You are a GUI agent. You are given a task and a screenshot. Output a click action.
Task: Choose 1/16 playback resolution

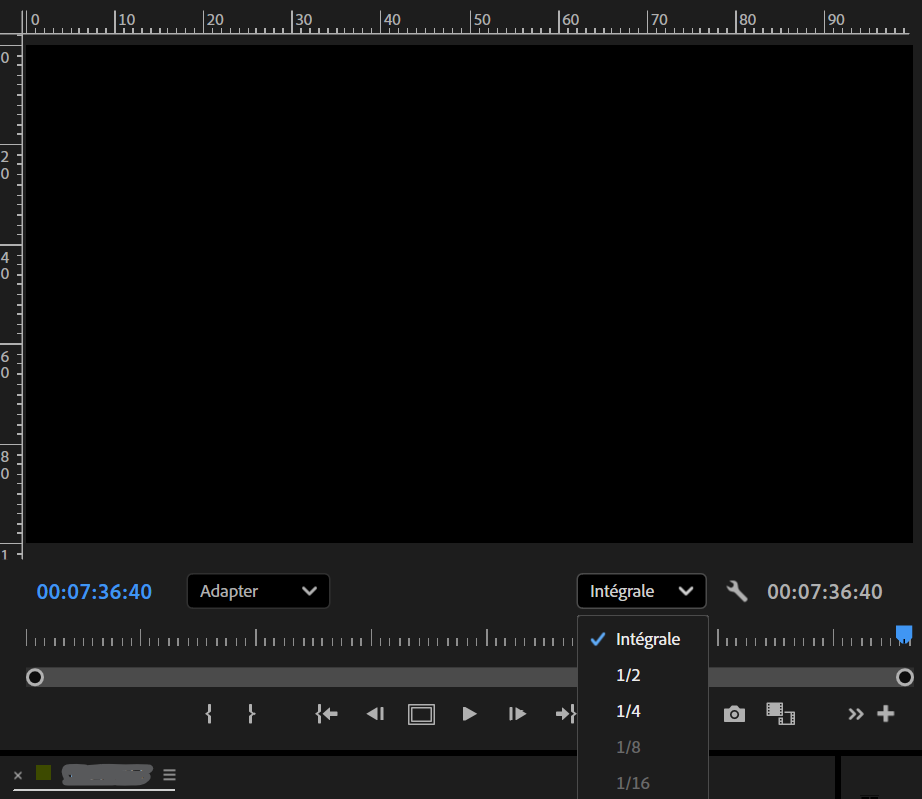[x=643, y=783]
